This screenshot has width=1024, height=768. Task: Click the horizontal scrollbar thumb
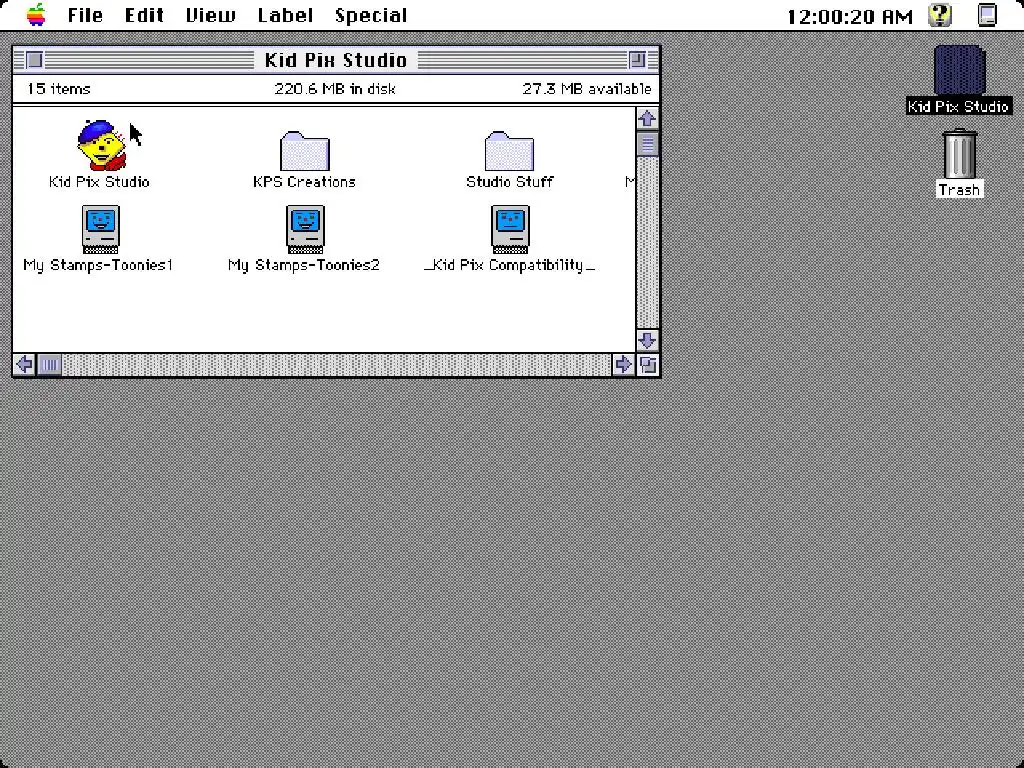point(50,364)
